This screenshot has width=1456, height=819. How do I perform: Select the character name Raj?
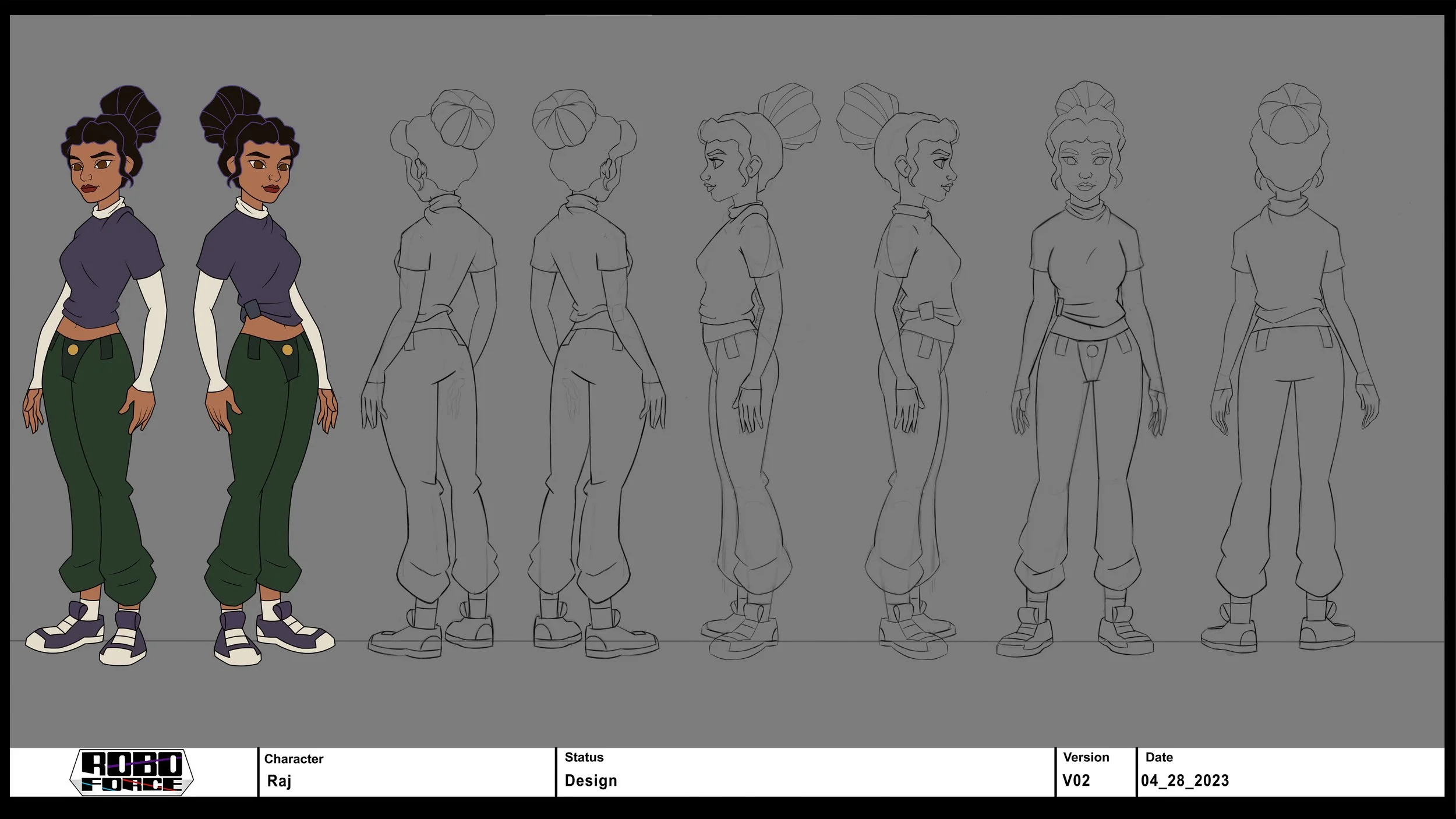tap(279, 781)
